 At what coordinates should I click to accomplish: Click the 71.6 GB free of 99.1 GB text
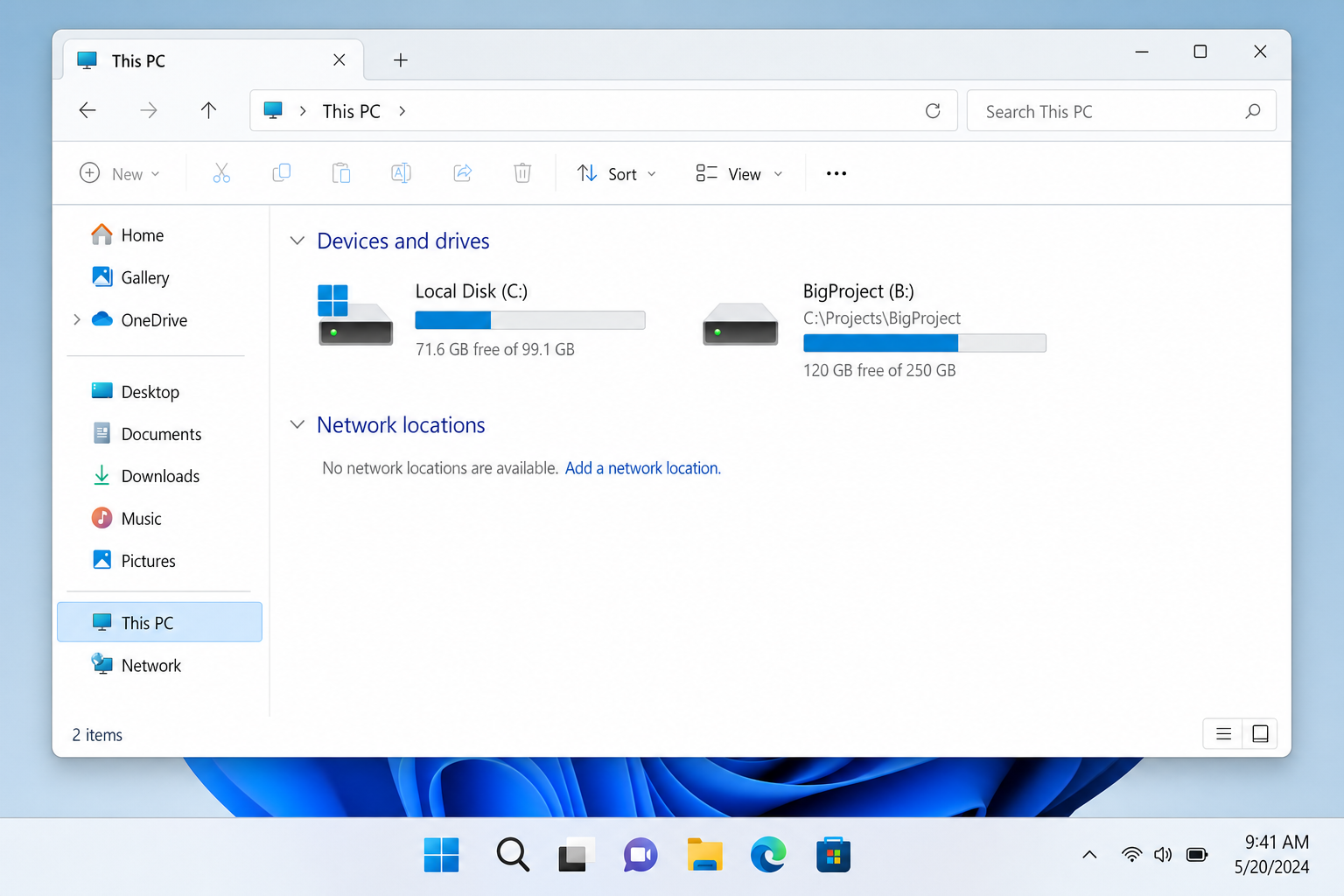[495, 349]
